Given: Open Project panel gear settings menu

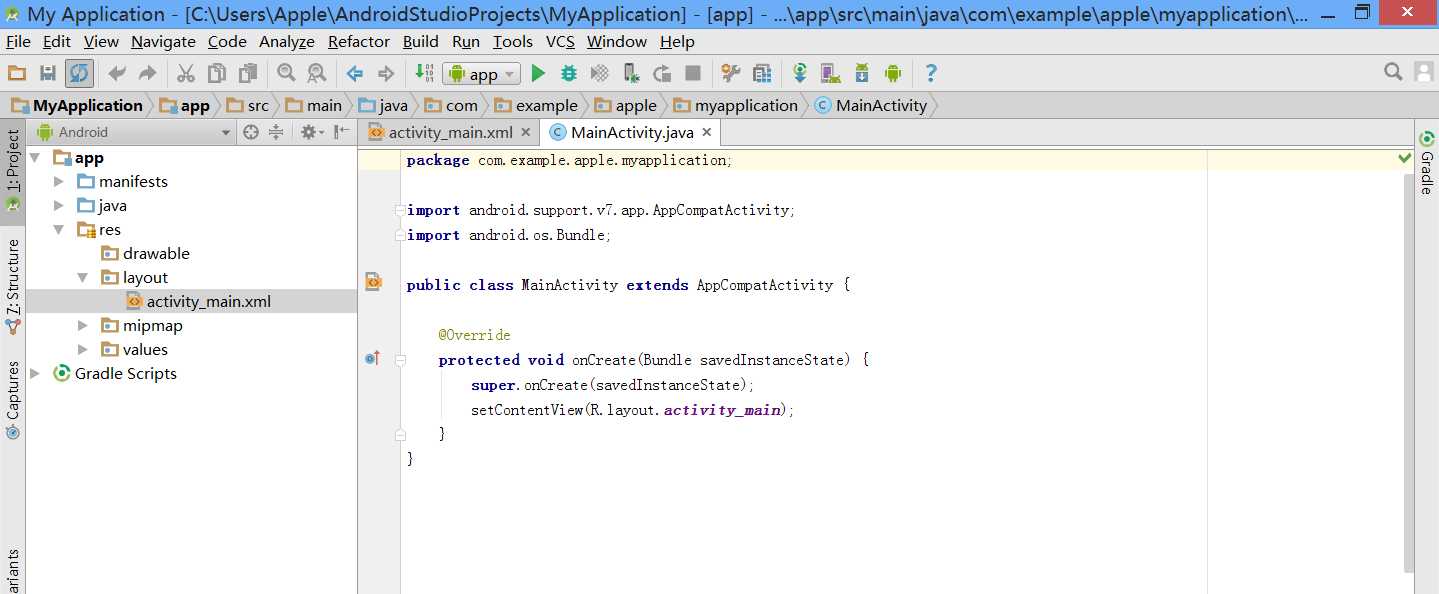Looking at the screenshot, I should click(x=311, y=132).
